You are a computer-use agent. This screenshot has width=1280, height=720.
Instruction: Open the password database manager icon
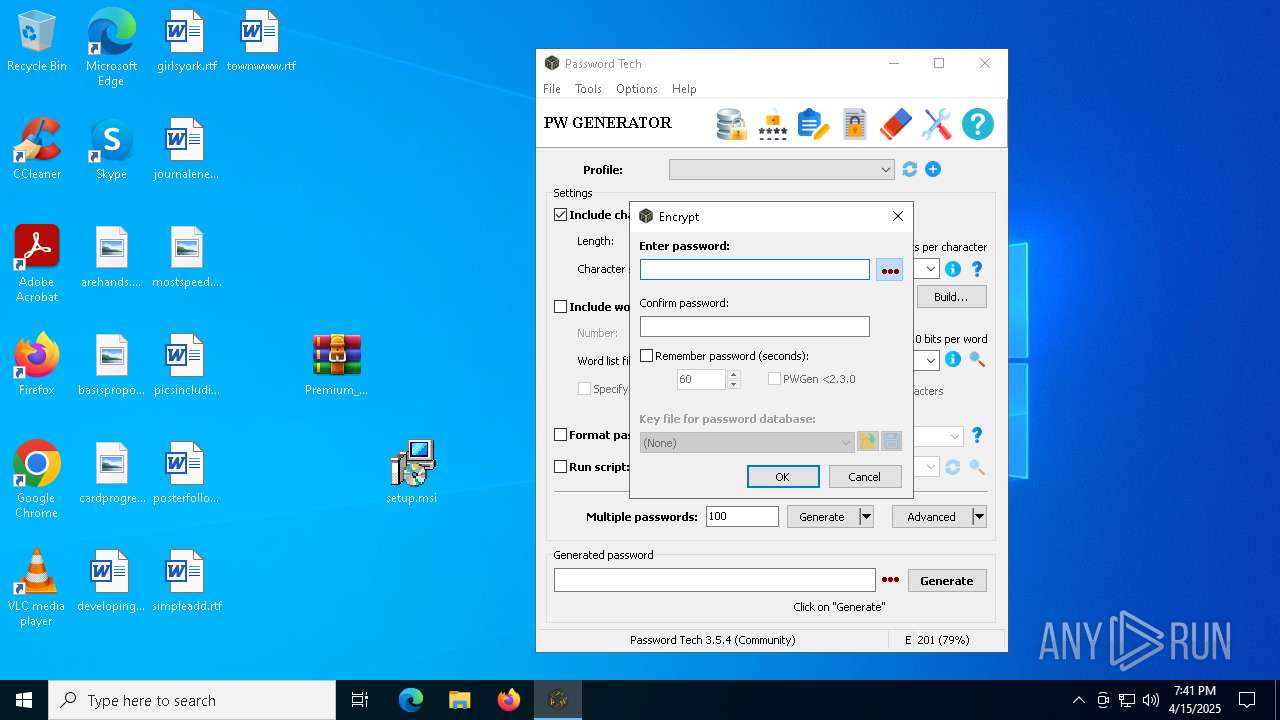(x=732, y=124)
